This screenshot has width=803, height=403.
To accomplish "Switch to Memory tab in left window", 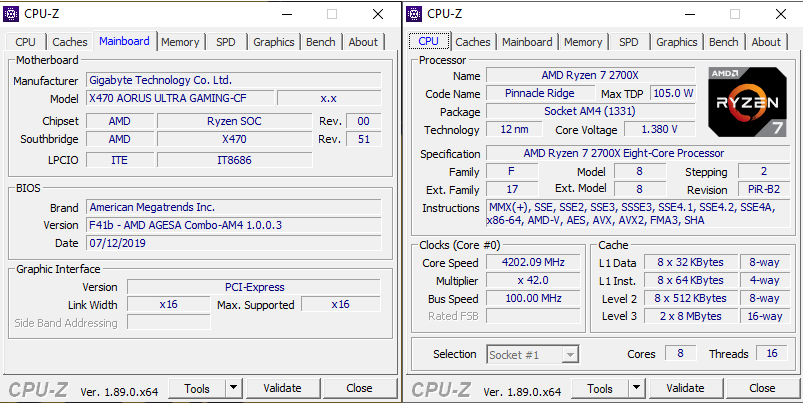I will tap(180, 42).
